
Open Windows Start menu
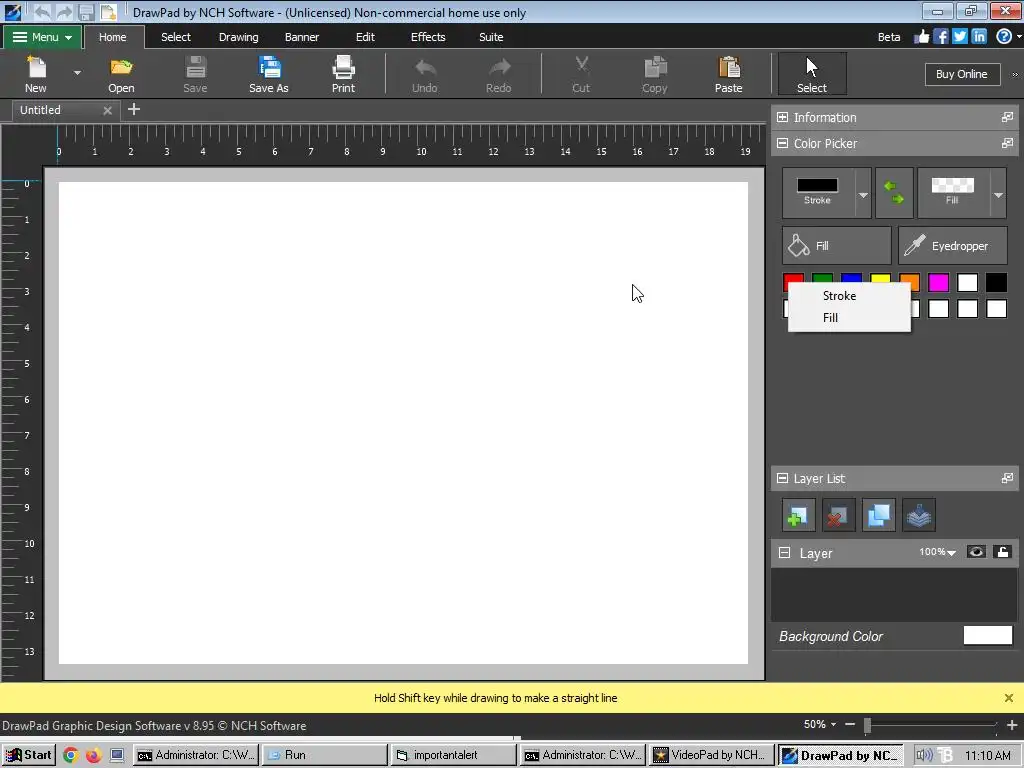click(29, 755)
